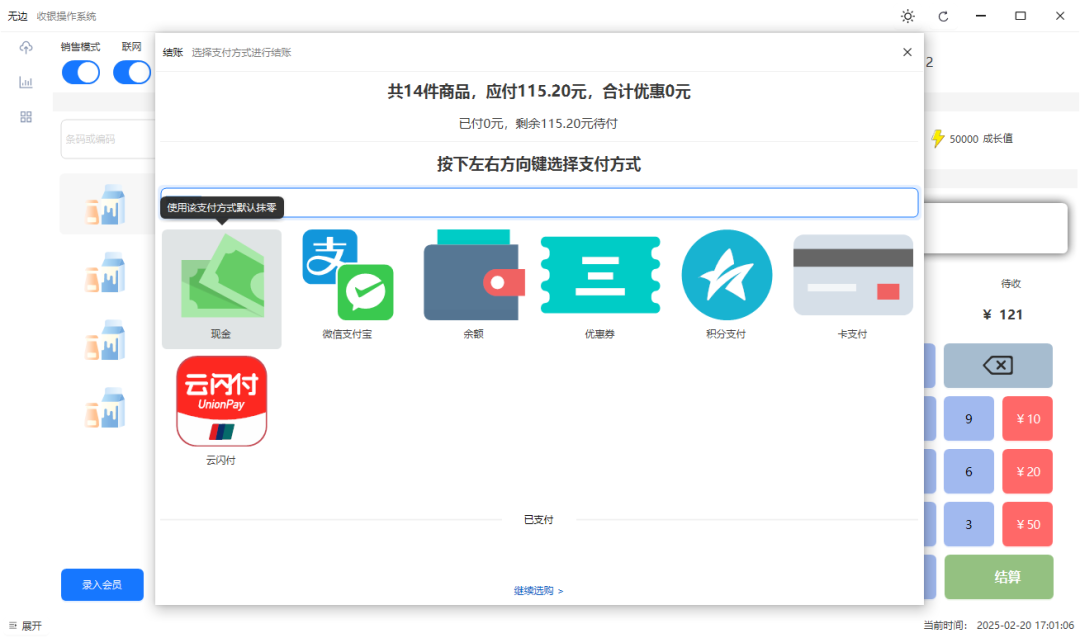Maximize the application window

coord(1020,16)
